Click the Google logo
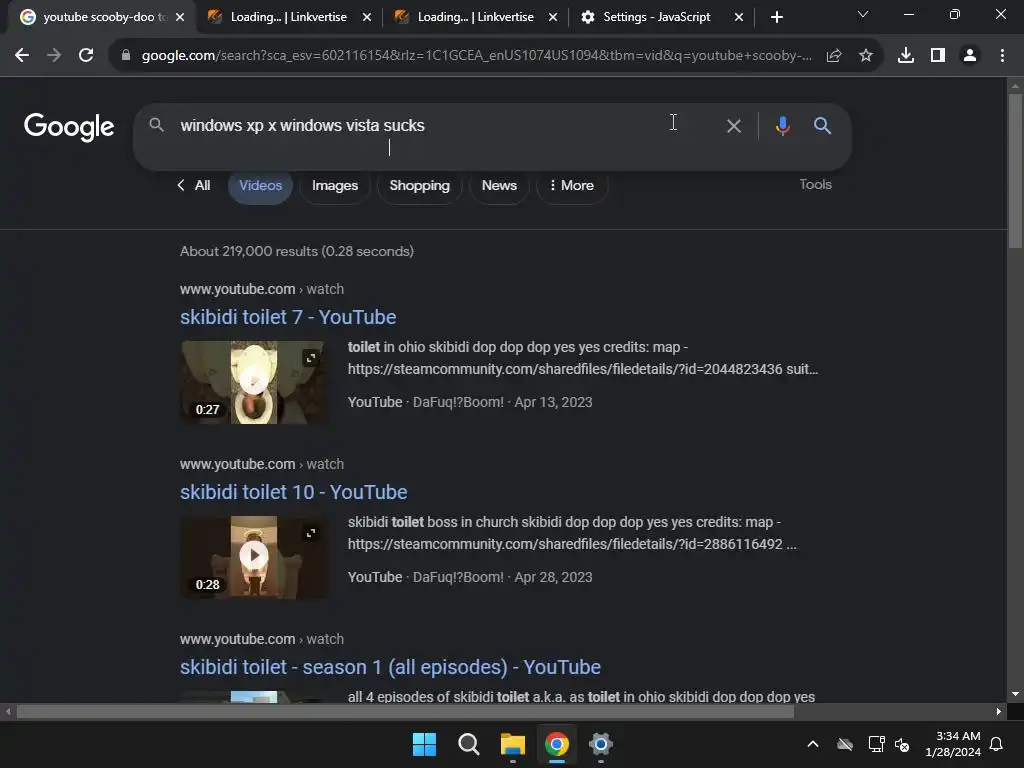 (x=69, y=127)
